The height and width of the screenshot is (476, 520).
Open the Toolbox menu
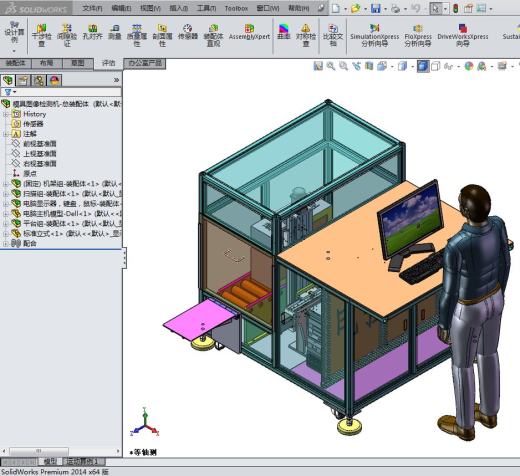[236, 8]
